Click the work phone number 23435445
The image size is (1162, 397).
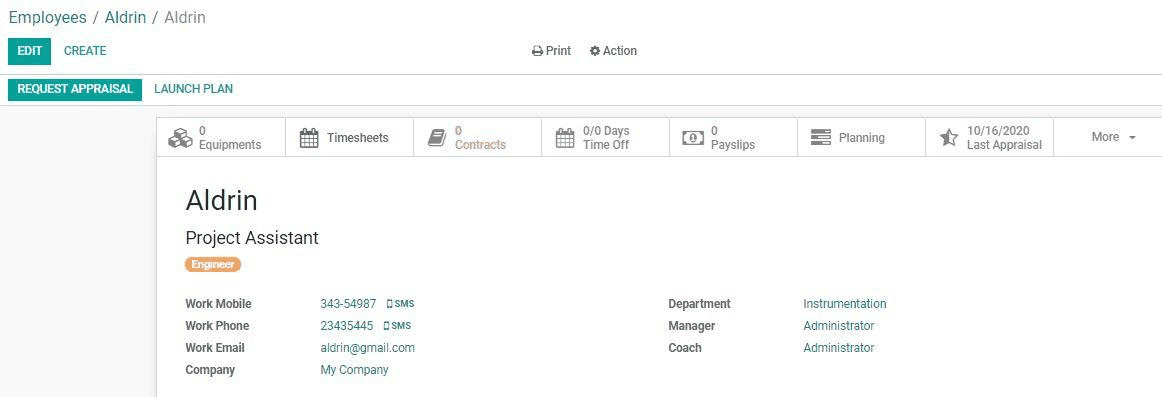point(347,326)
